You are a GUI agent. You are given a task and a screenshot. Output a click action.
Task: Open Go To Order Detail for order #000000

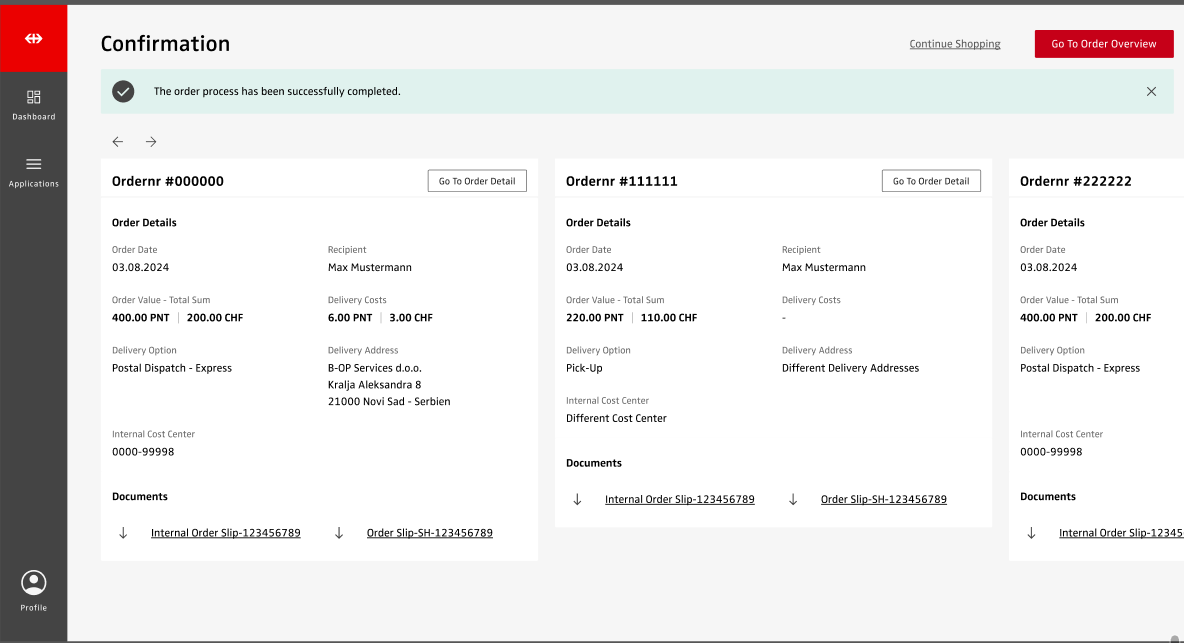point(477,181)
